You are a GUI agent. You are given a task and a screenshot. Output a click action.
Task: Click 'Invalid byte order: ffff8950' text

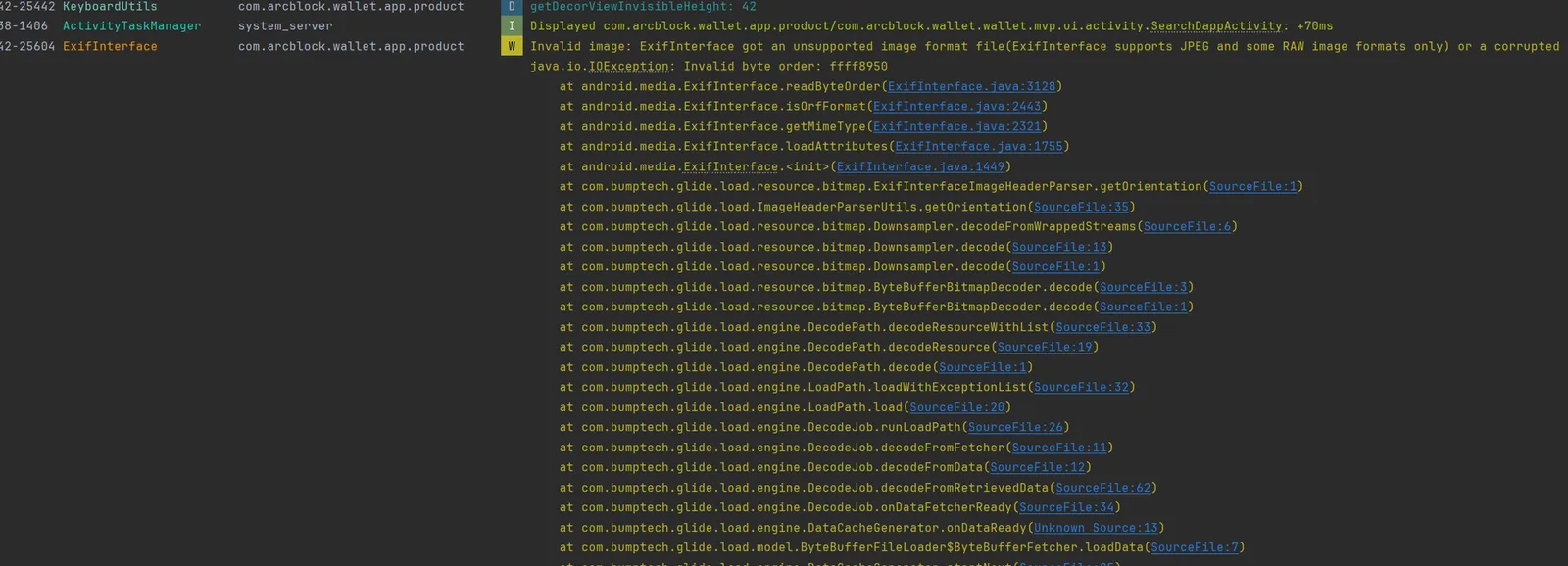[x=786, y=67]
